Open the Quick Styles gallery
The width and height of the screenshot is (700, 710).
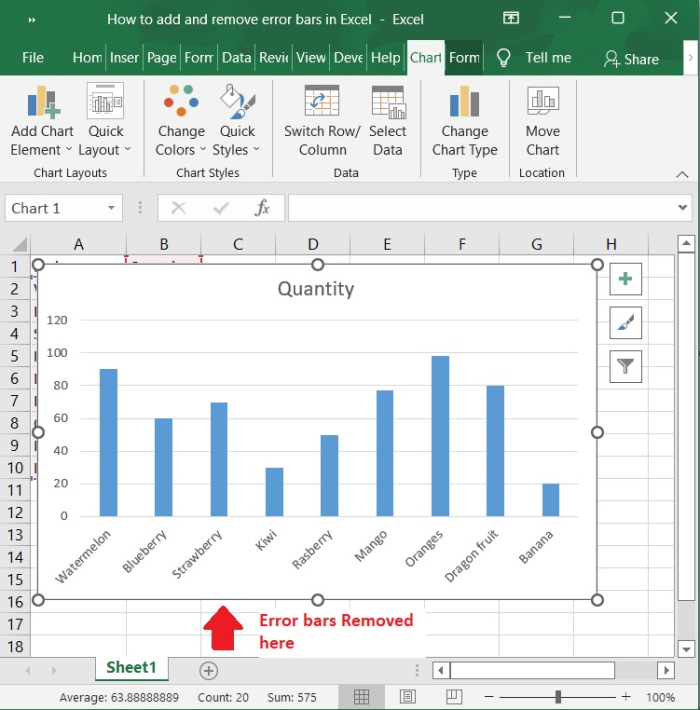pyautogui.click(x=236, y=120)
